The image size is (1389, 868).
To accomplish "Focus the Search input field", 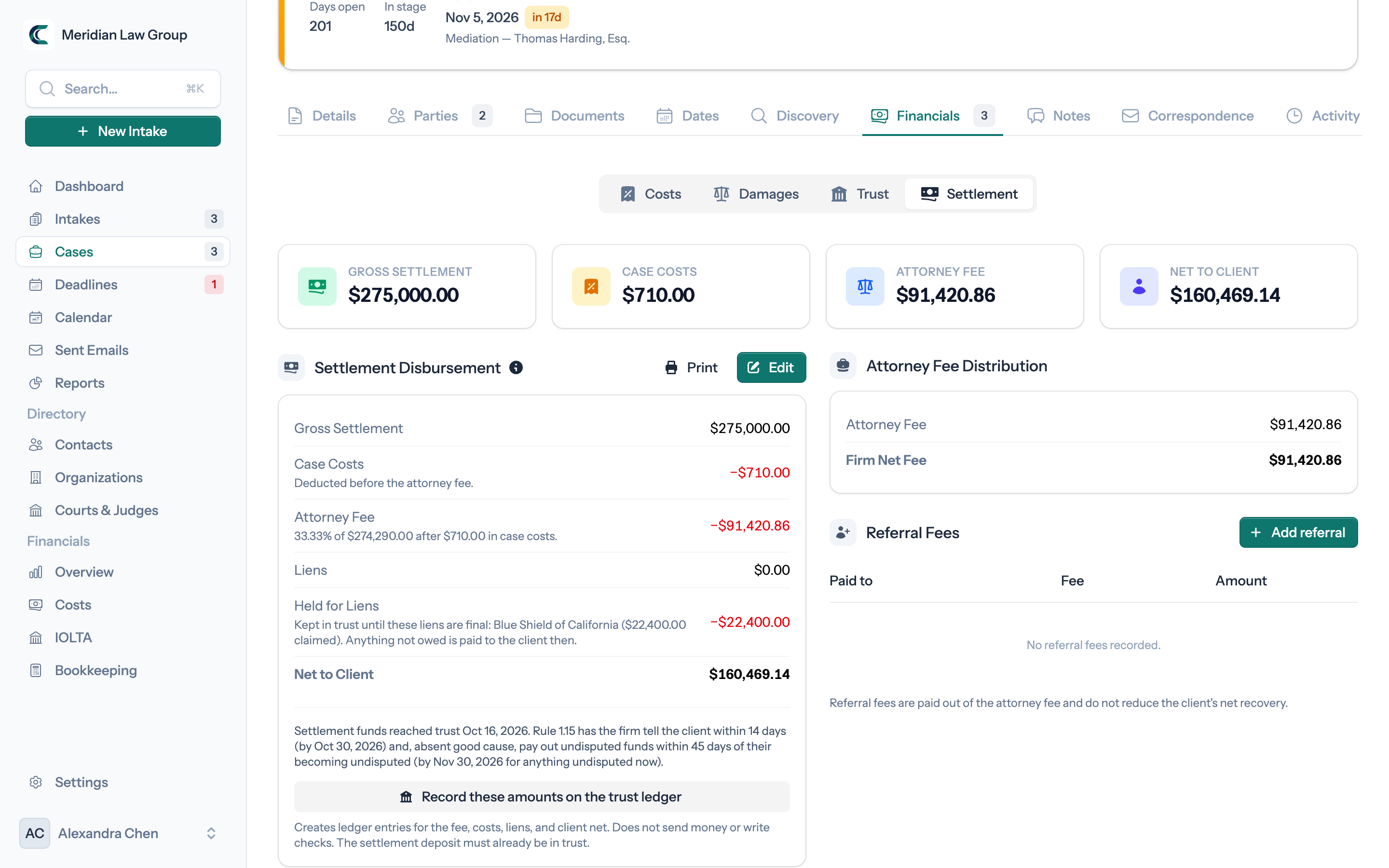I will tap(123, 89).
